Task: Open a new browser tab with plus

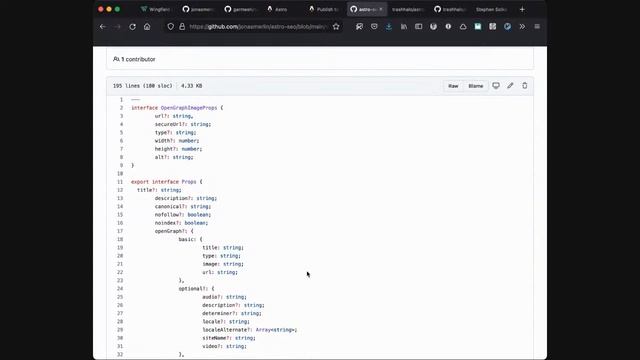Action: (522, 9)
